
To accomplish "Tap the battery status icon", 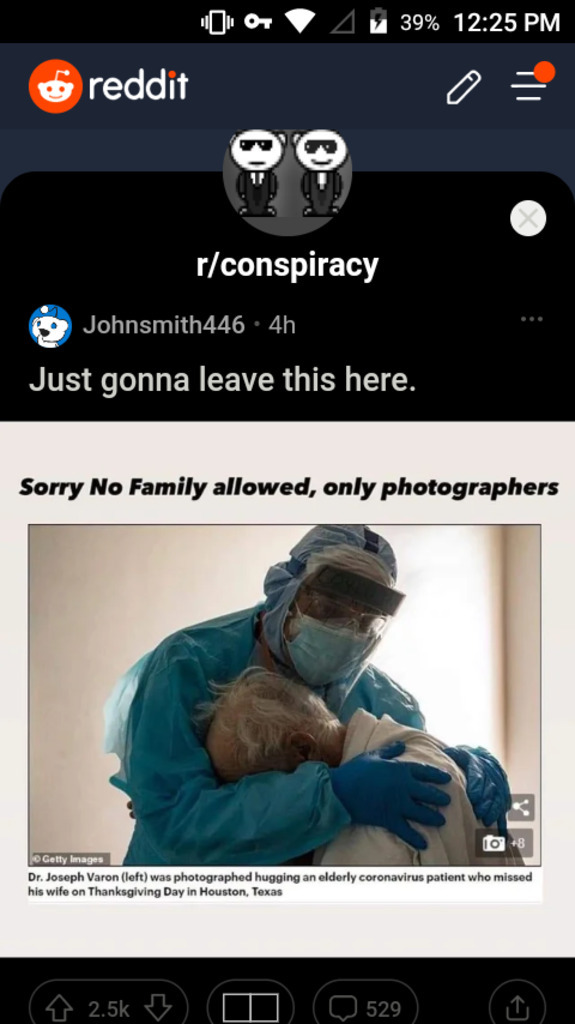I will click(x=378, y=22).
